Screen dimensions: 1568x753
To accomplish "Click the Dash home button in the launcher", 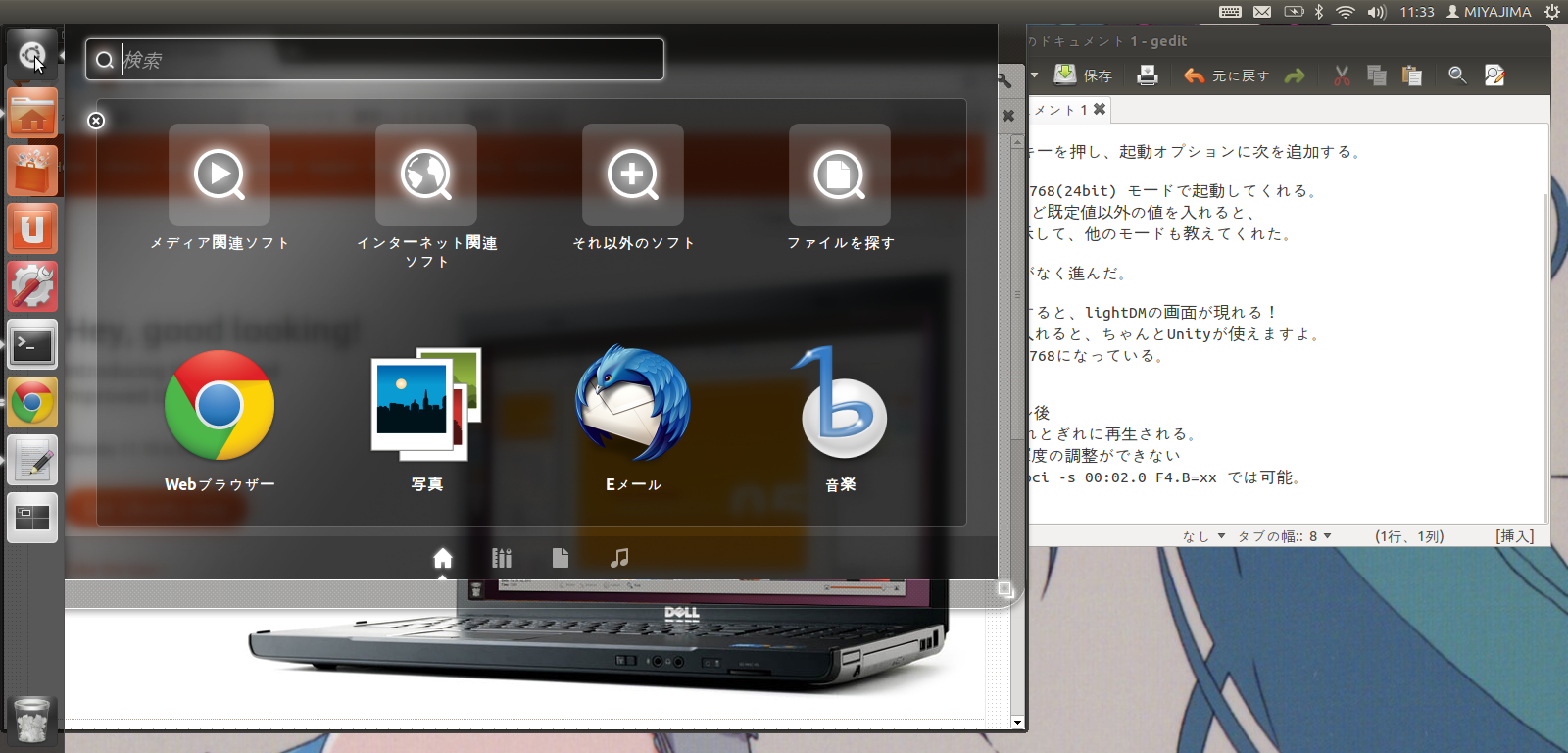I will tap(32, 55).
